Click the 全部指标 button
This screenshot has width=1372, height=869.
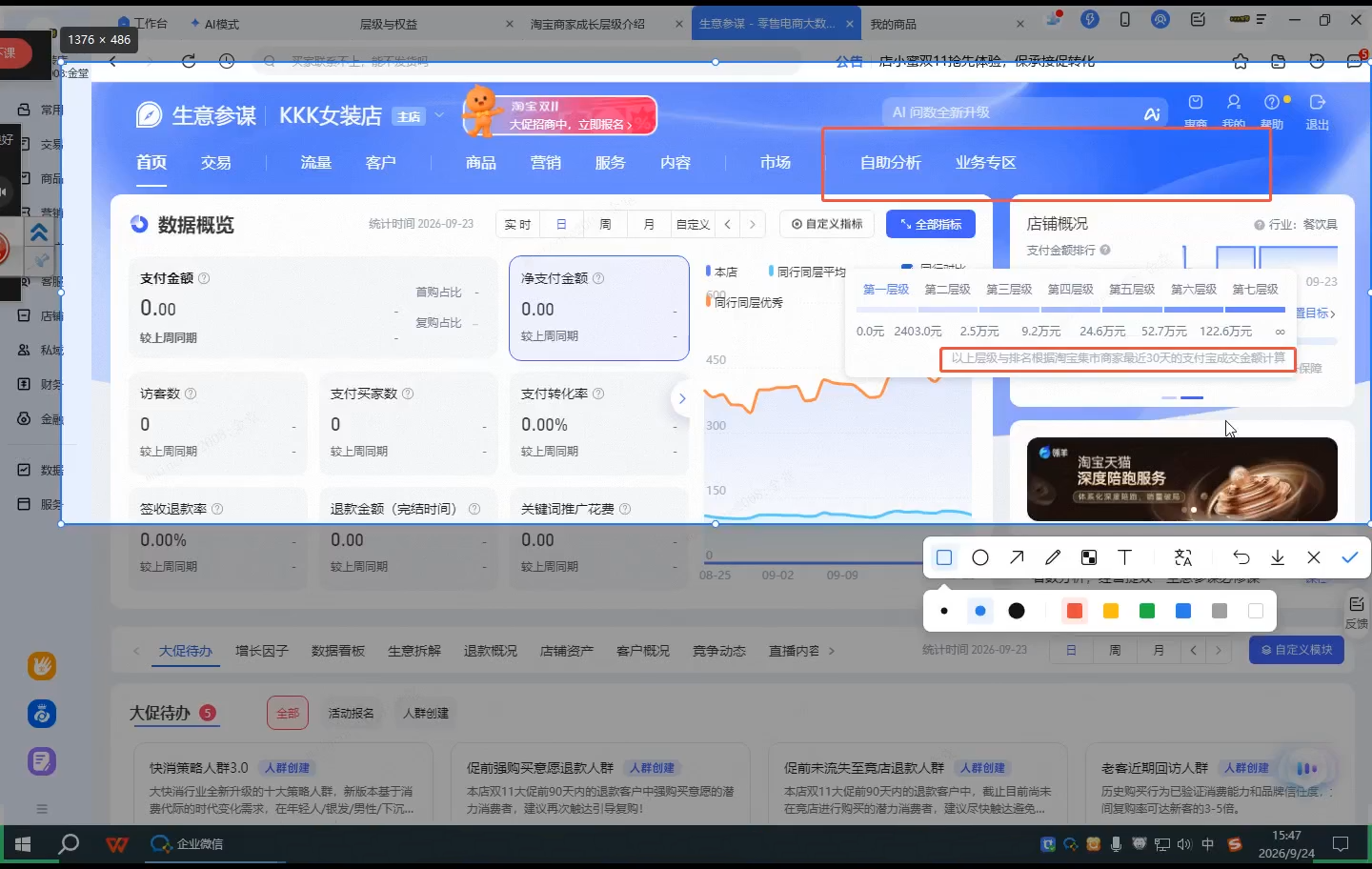point(931,224)
